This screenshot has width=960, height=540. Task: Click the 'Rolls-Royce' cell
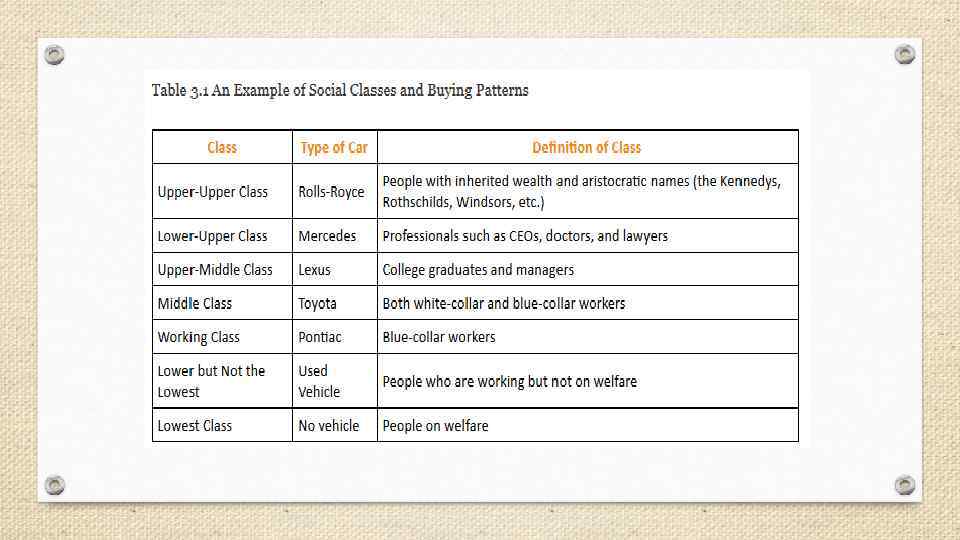point(331,191)
